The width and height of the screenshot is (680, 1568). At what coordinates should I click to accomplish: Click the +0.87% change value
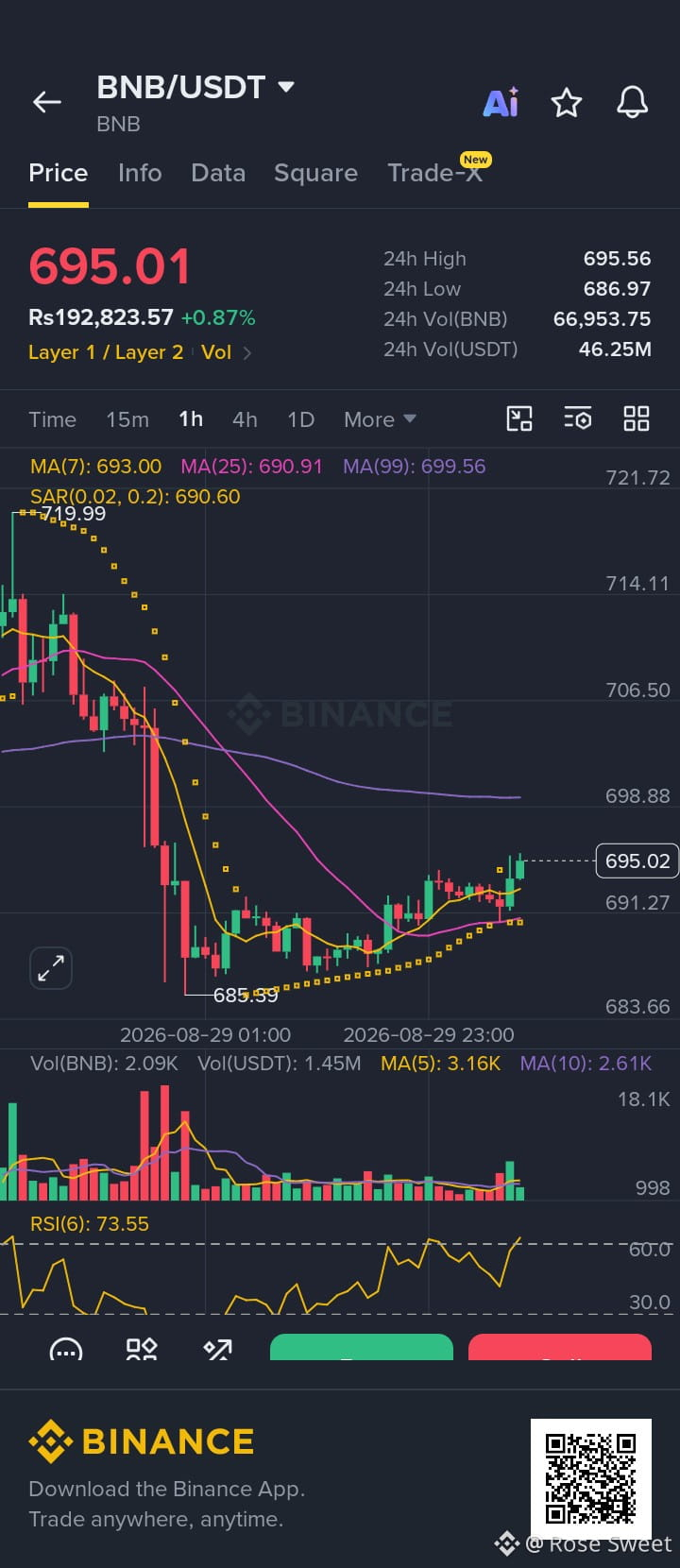pos(218,317)
